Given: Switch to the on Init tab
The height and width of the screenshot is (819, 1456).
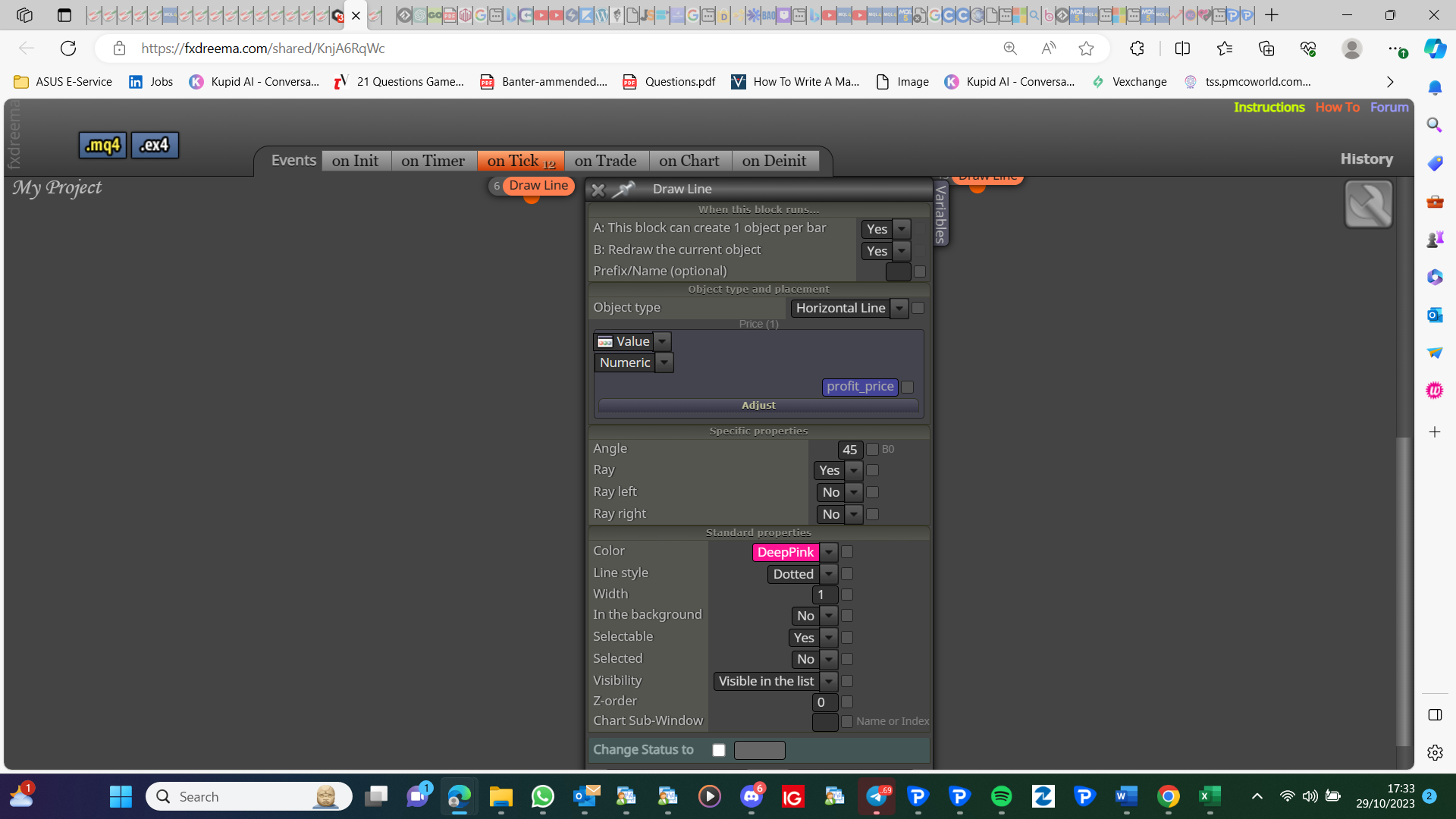Looking at the screenshot, I should pos(356,161).
